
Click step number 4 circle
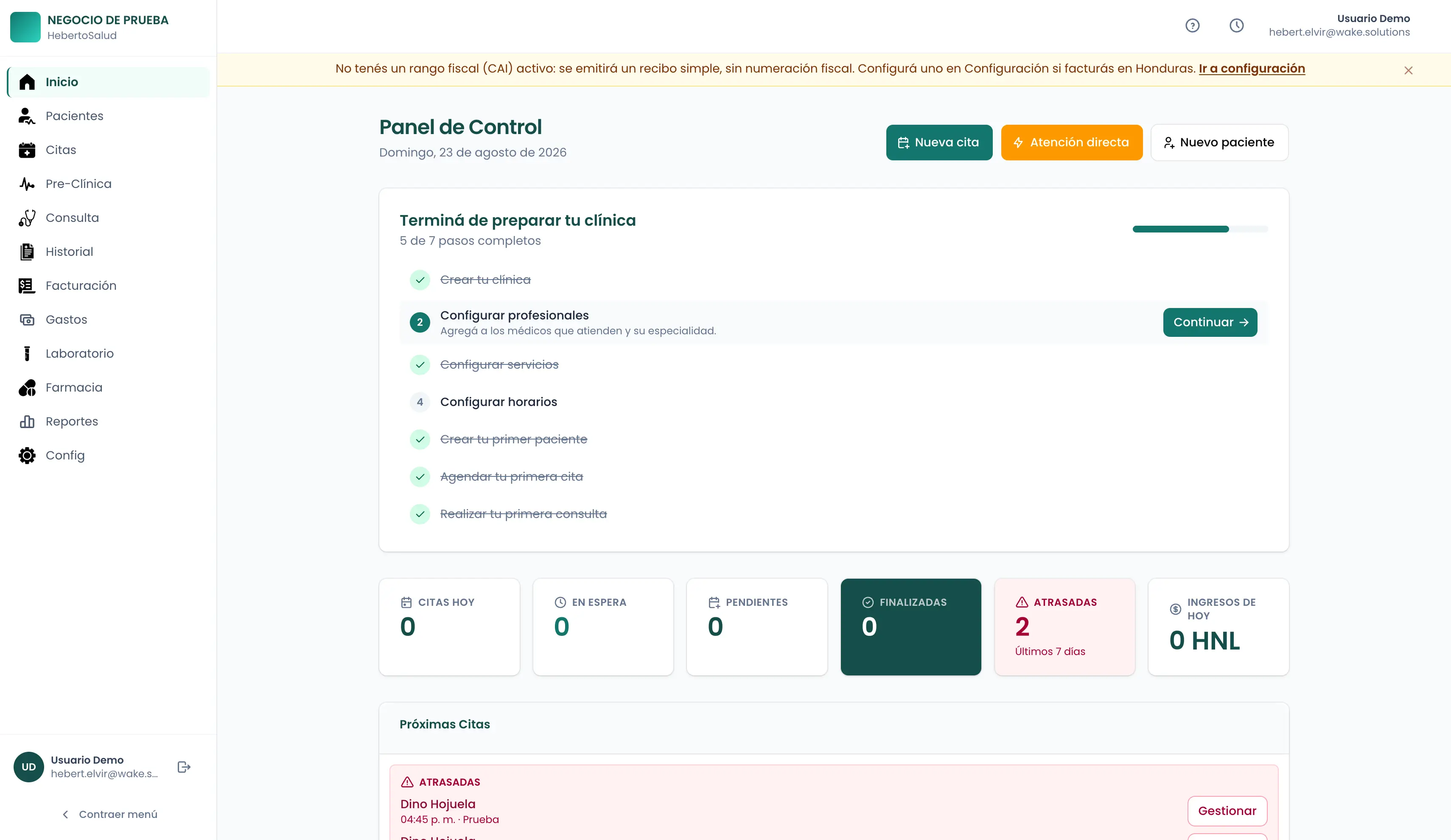420,402
